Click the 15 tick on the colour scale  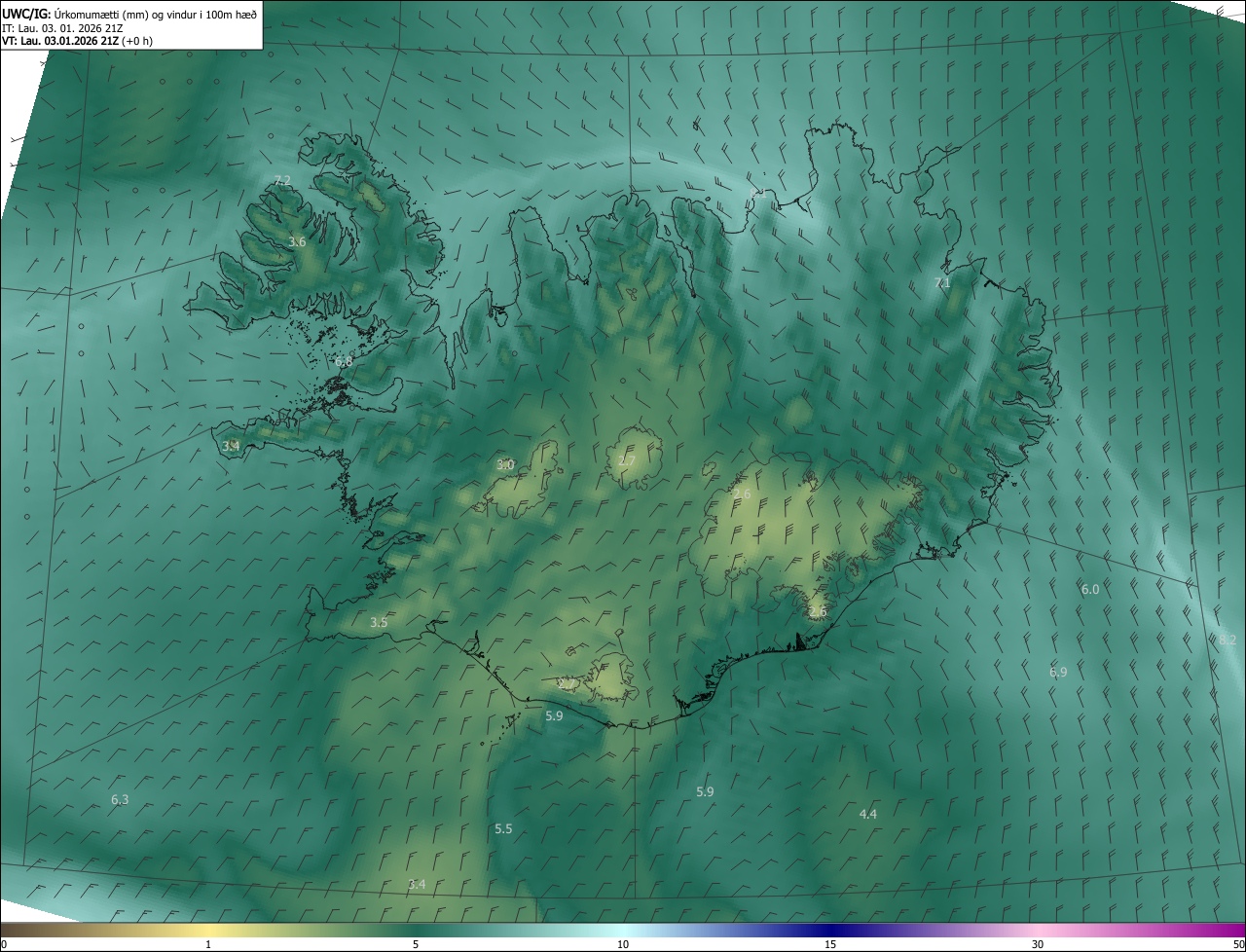point(830,944)
